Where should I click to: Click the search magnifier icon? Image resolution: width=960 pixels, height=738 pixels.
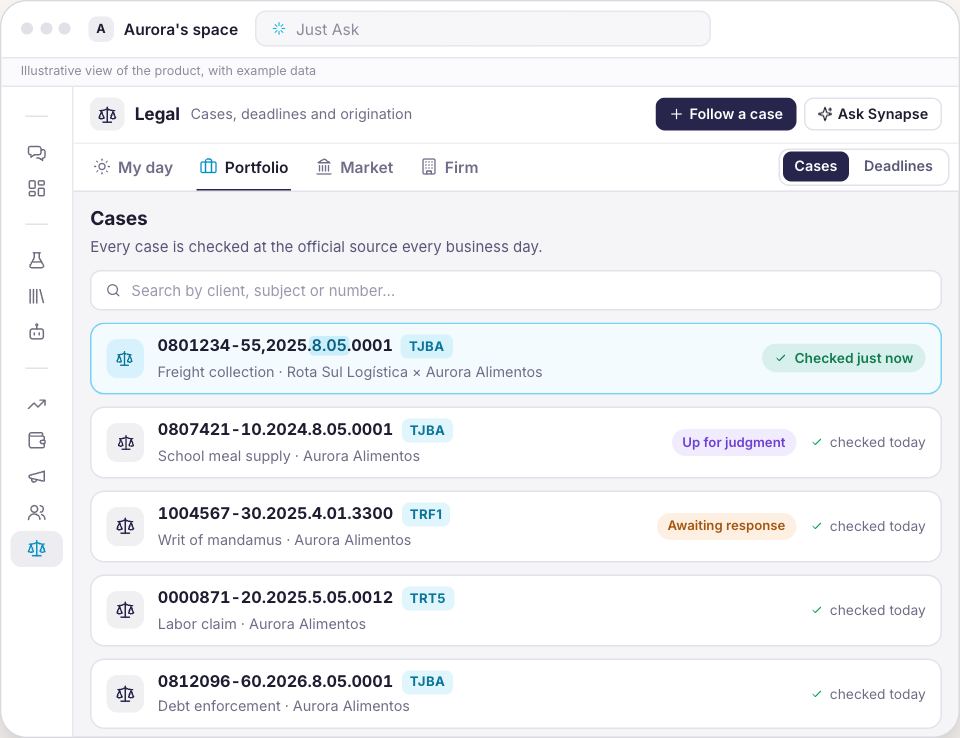tap(113, 290)
